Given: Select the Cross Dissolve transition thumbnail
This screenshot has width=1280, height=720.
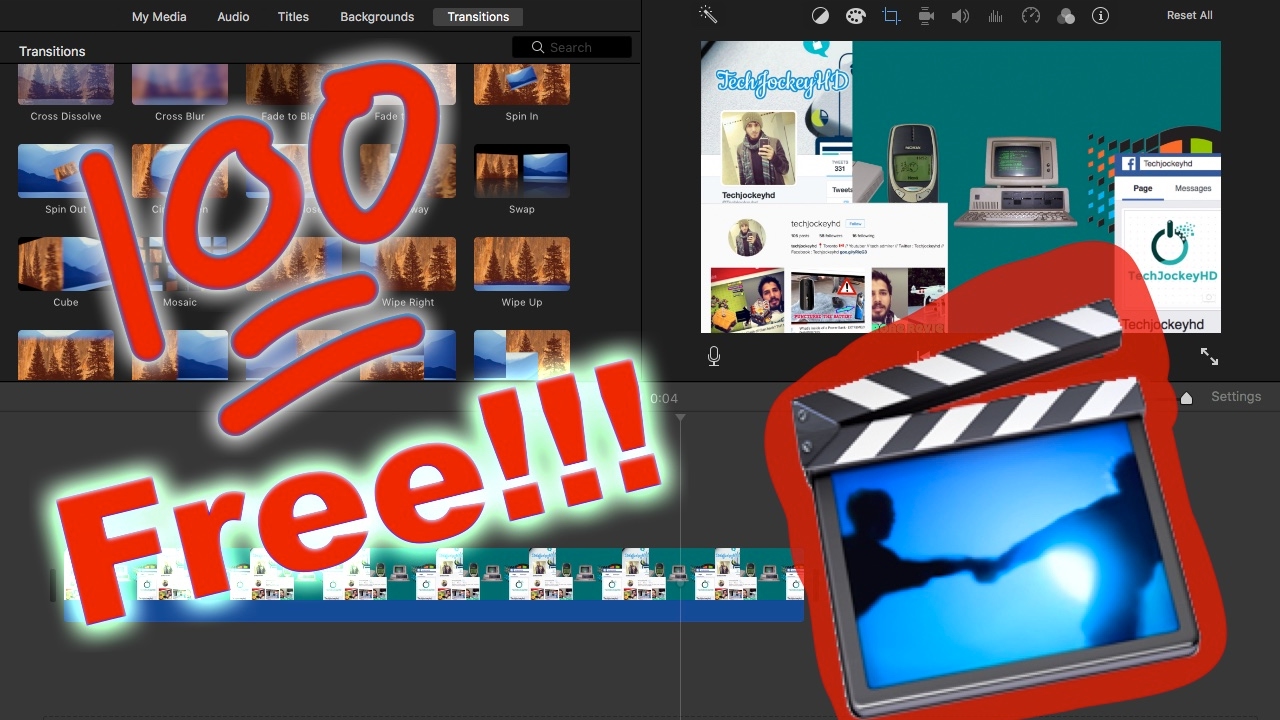Looking at the screenshot, I should [66, 85].
